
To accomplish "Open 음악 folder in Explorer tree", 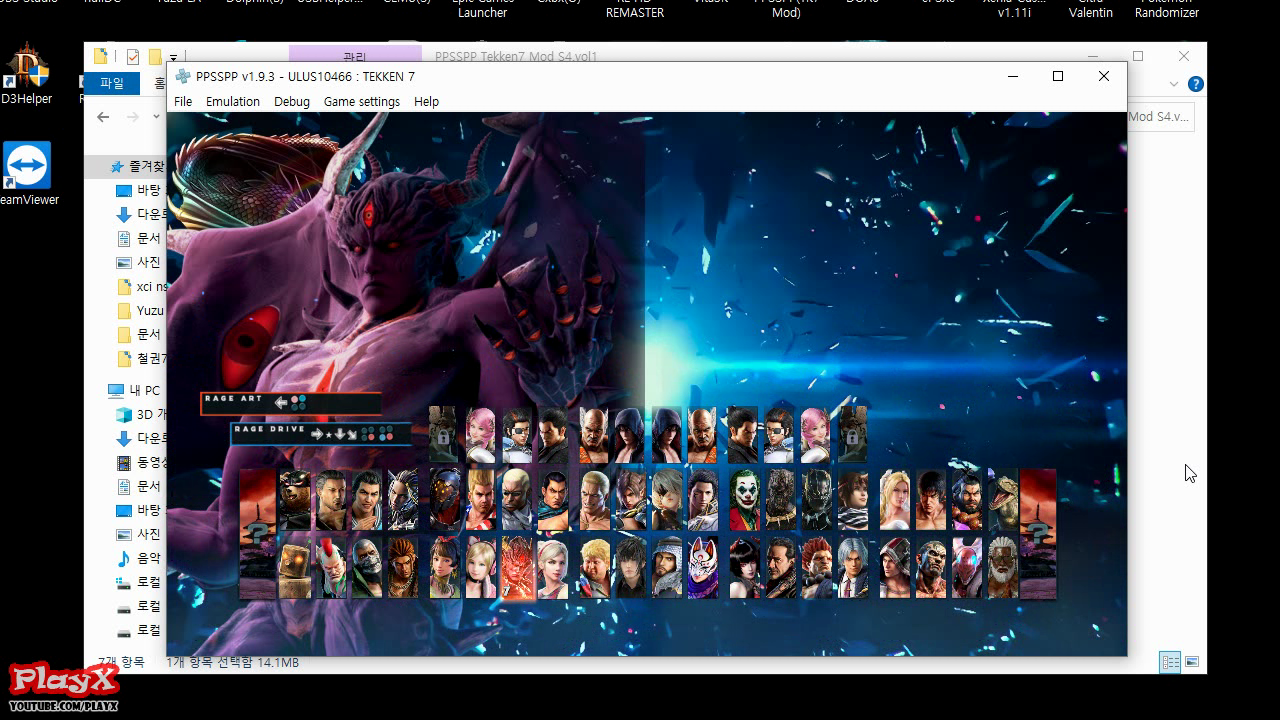I will coord(138,558).
